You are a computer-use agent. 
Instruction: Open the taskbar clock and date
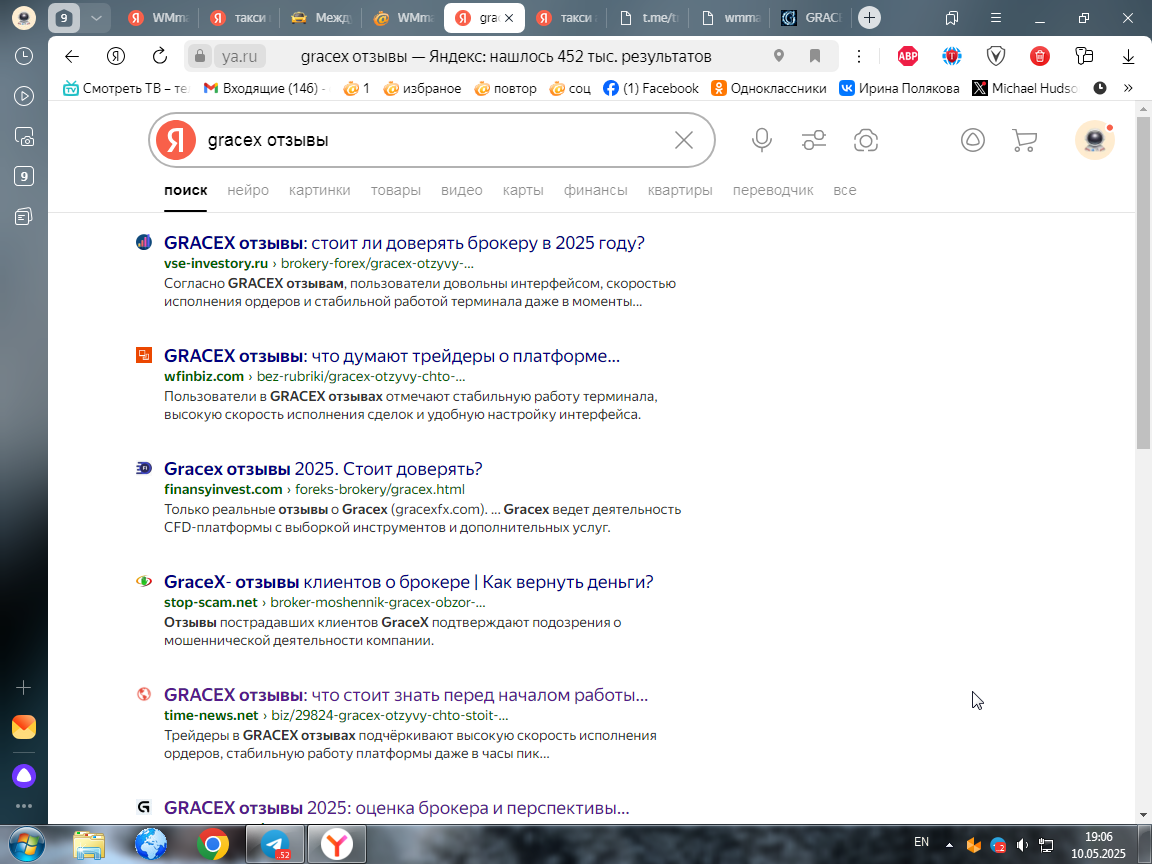point(1098,845)
